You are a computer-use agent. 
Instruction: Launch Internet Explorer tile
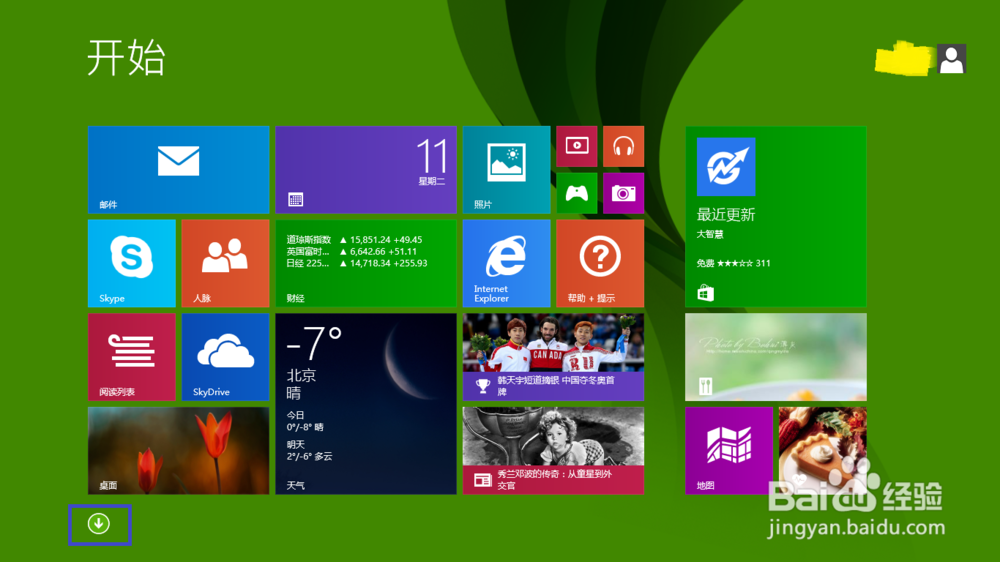pyautogui.click(x=506, y=263)
